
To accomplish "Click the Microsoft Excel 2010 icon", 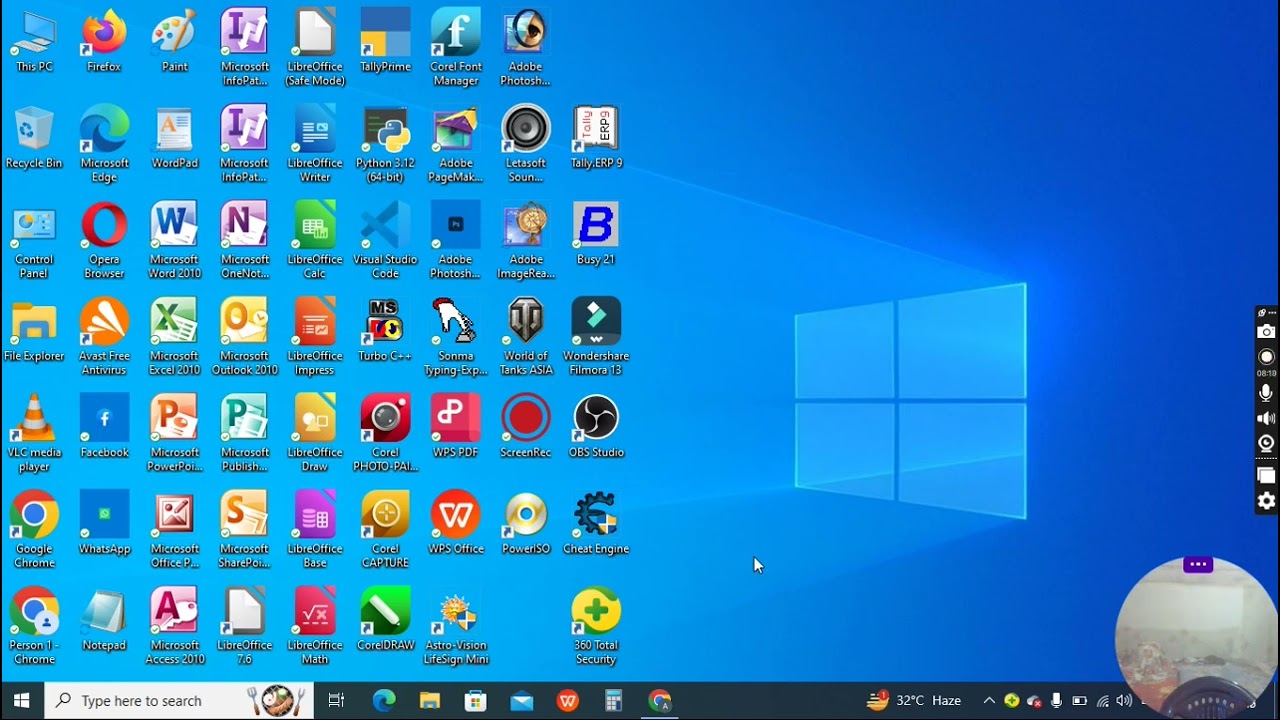I will pos(174,338).
